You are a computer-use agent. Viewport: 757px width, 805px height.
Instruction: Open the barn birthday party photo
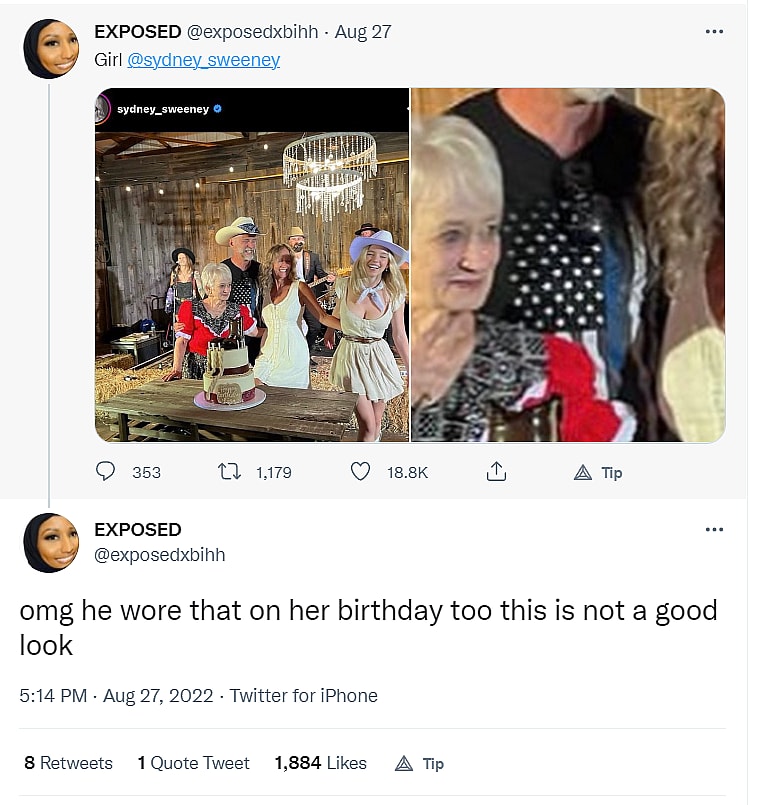coord(252,265)
